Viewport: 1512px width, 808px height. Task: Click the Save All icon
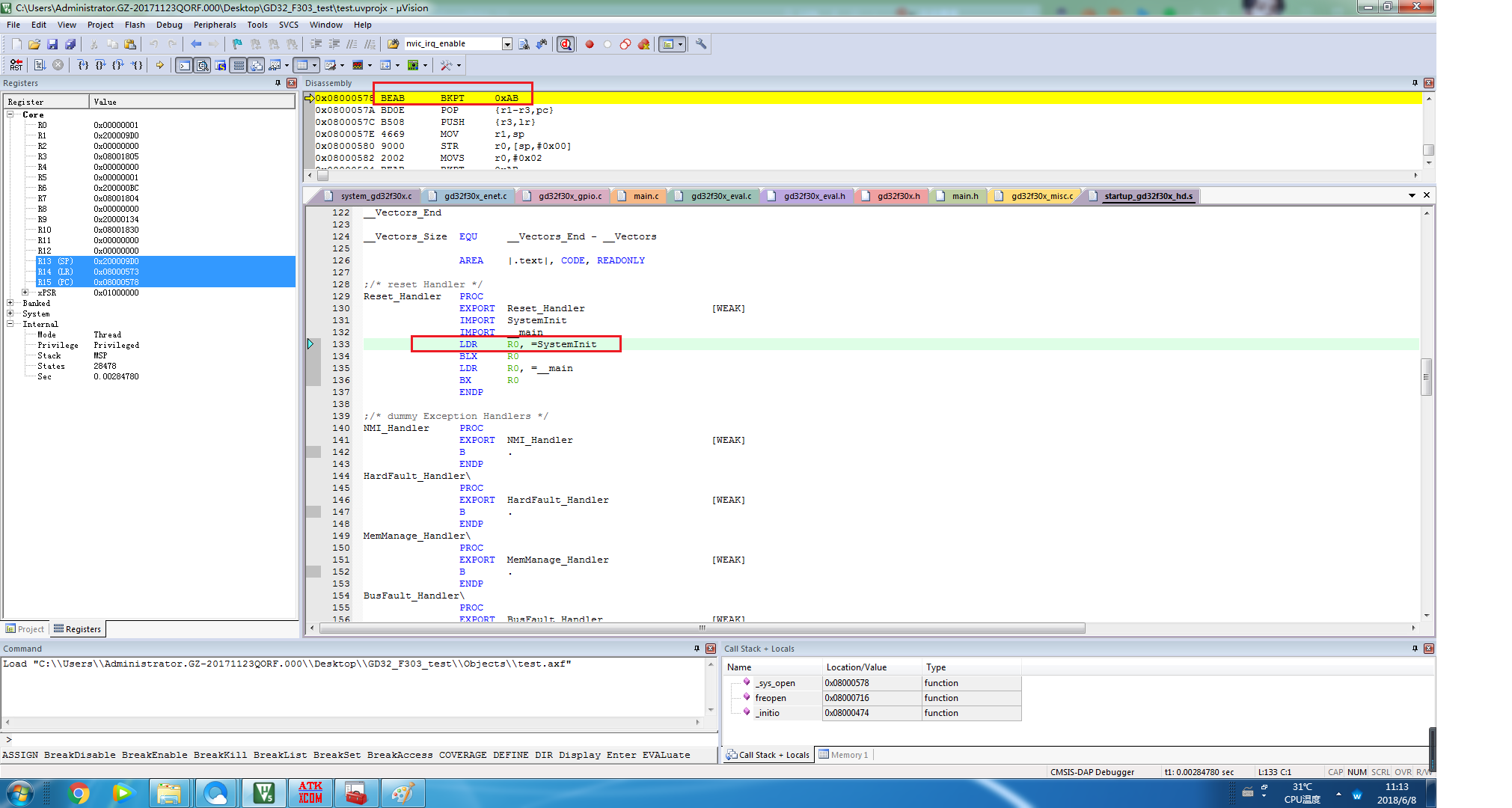(x=70, y=44)
